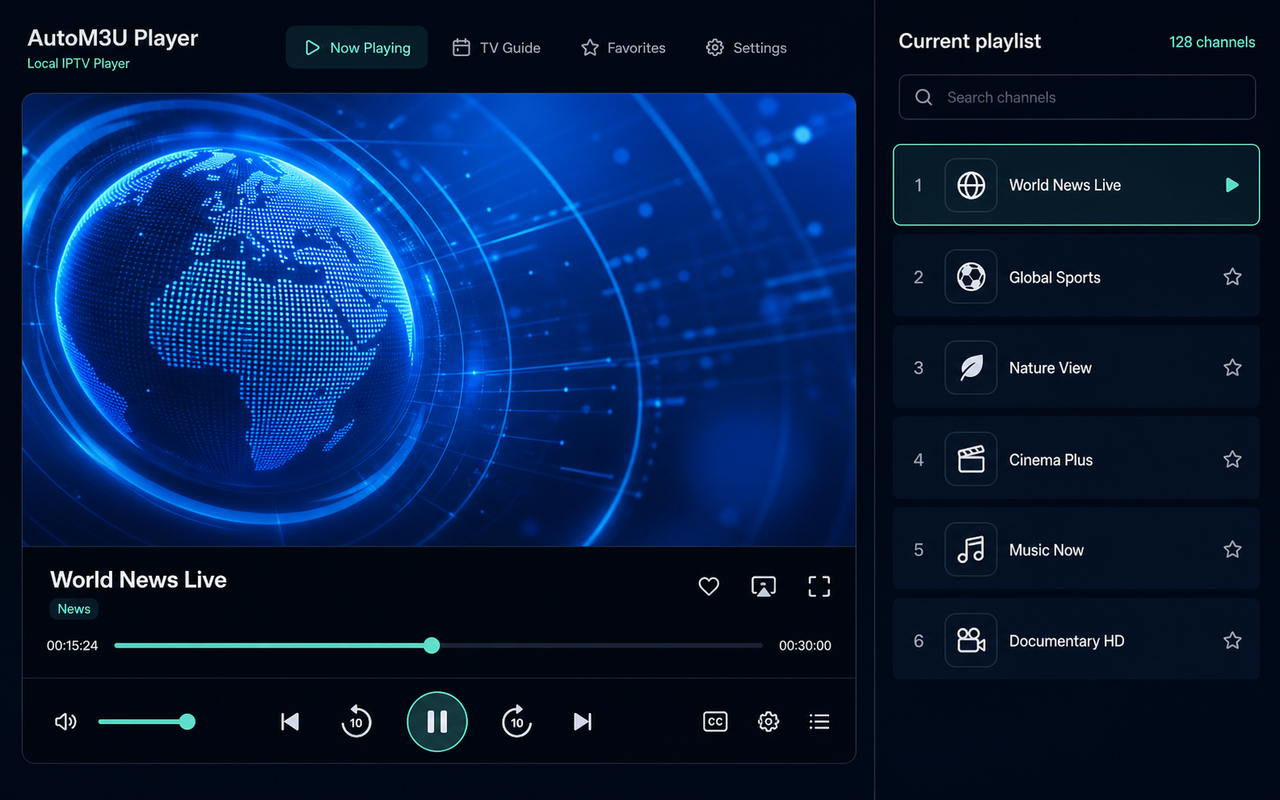The height and width of the screenshot is (800, 1280).
Task: Click the Search channels input field
Action: pos(1077,97)
